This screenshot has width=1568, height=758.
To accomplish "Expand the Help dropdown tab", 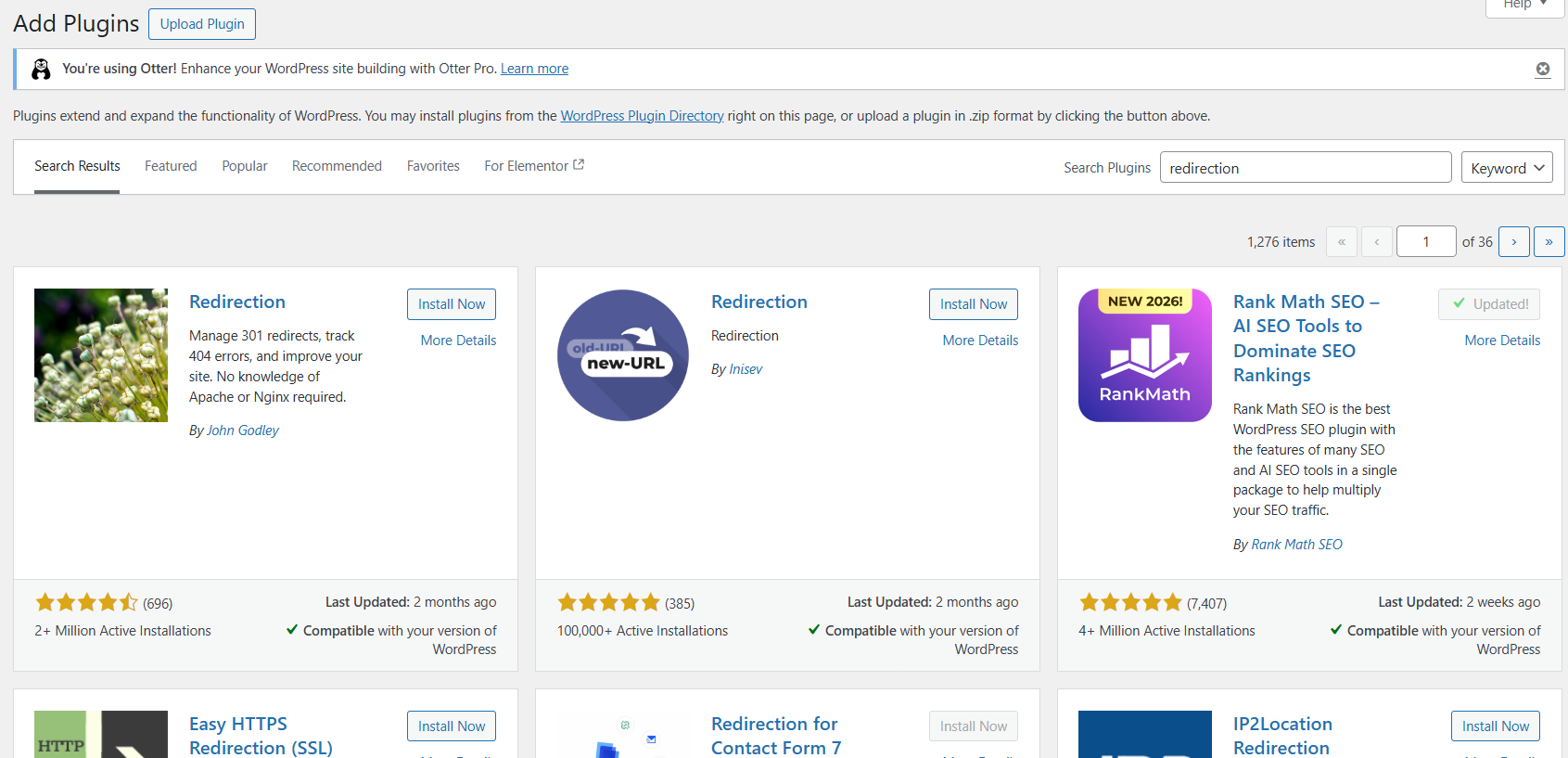I will (x=1525, y=6).
